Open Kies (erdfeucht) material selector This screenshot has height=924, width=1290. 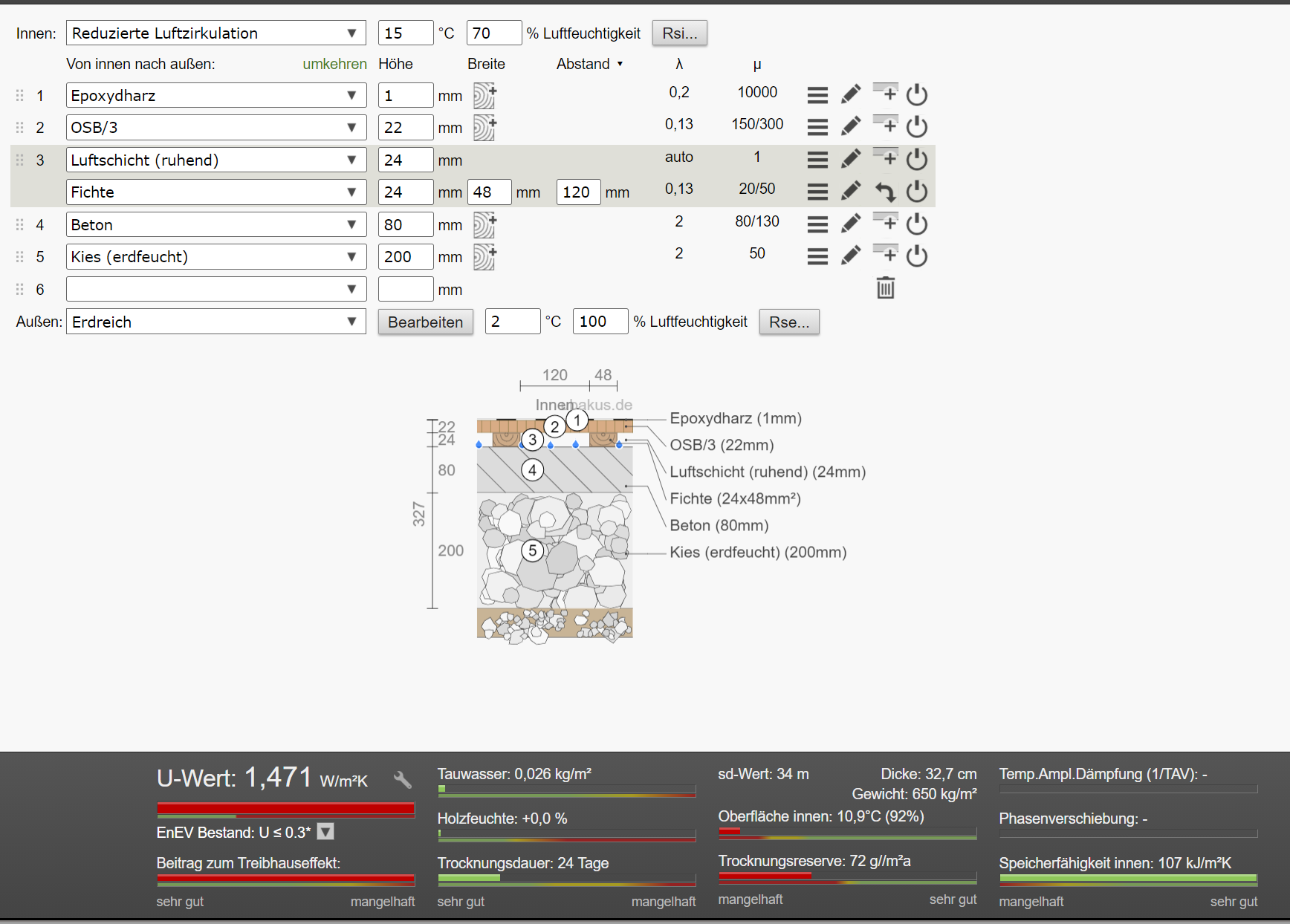(216, 256)
